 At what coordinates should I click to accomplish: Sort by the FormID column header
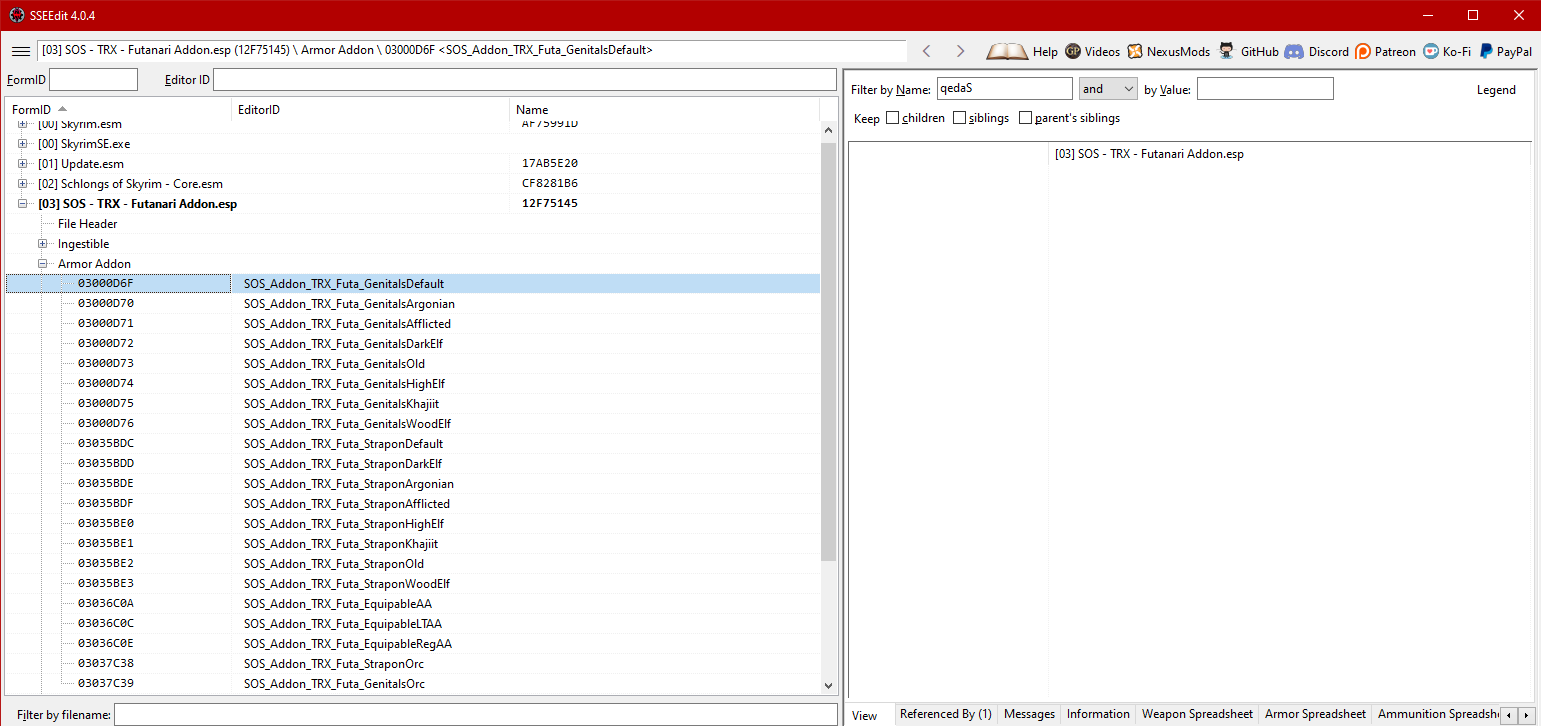tap(118, 109)
